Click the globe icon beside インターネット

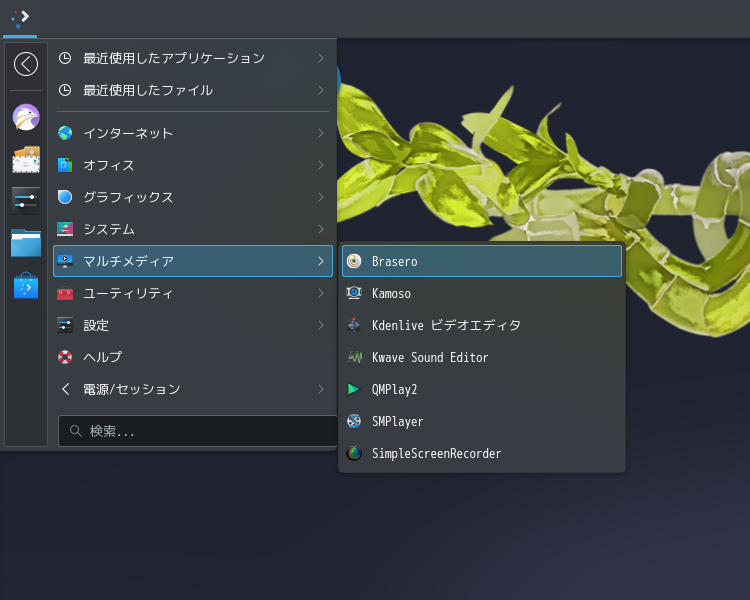pos(65,133)
